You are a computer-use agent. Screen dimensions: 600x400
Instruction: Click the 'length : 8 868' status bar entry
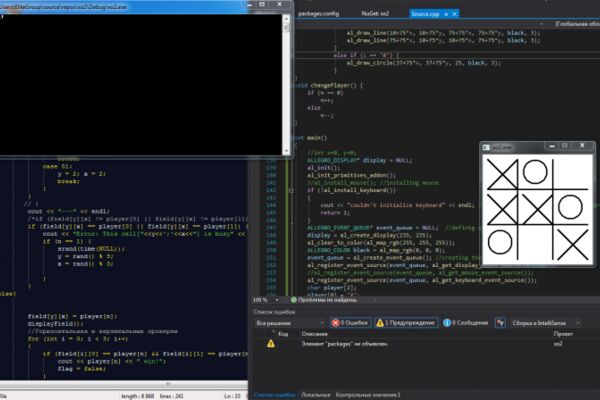pos(137,396)
